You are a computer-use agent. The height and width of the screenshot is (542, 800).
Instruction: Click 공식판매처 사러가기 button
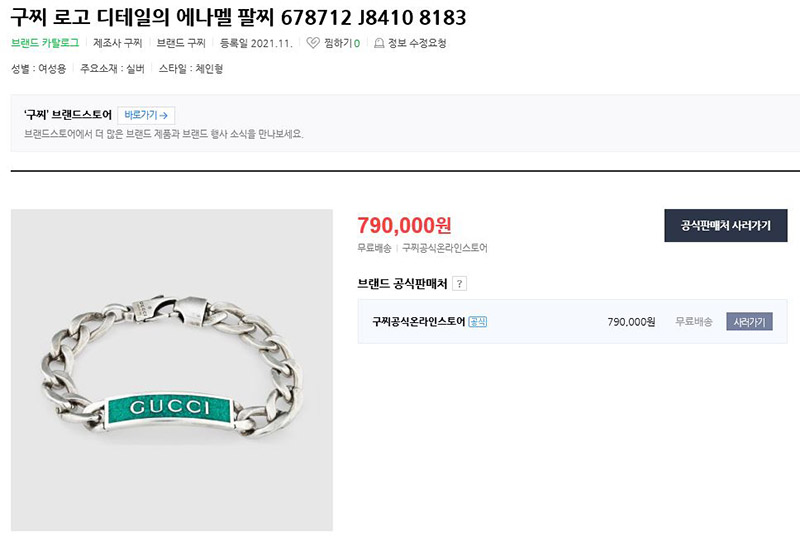click(726, 225)
